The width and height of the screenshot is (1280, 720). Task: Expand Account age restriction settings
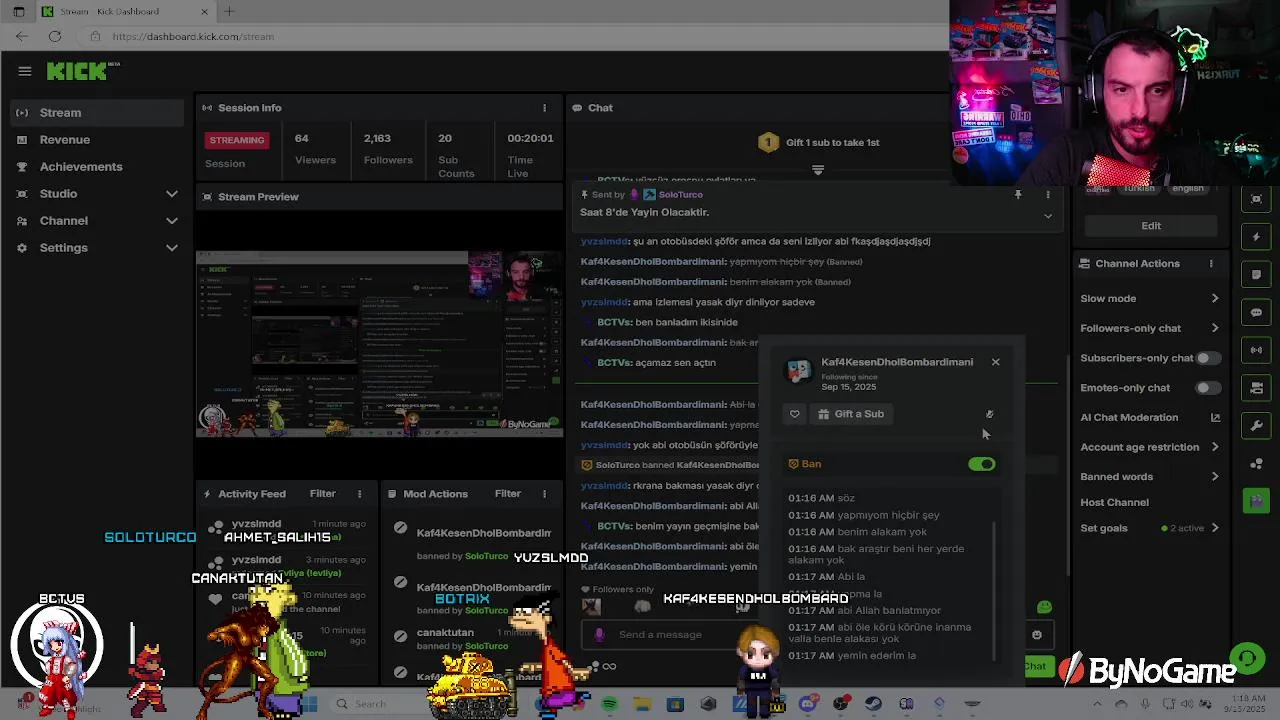1215,447
